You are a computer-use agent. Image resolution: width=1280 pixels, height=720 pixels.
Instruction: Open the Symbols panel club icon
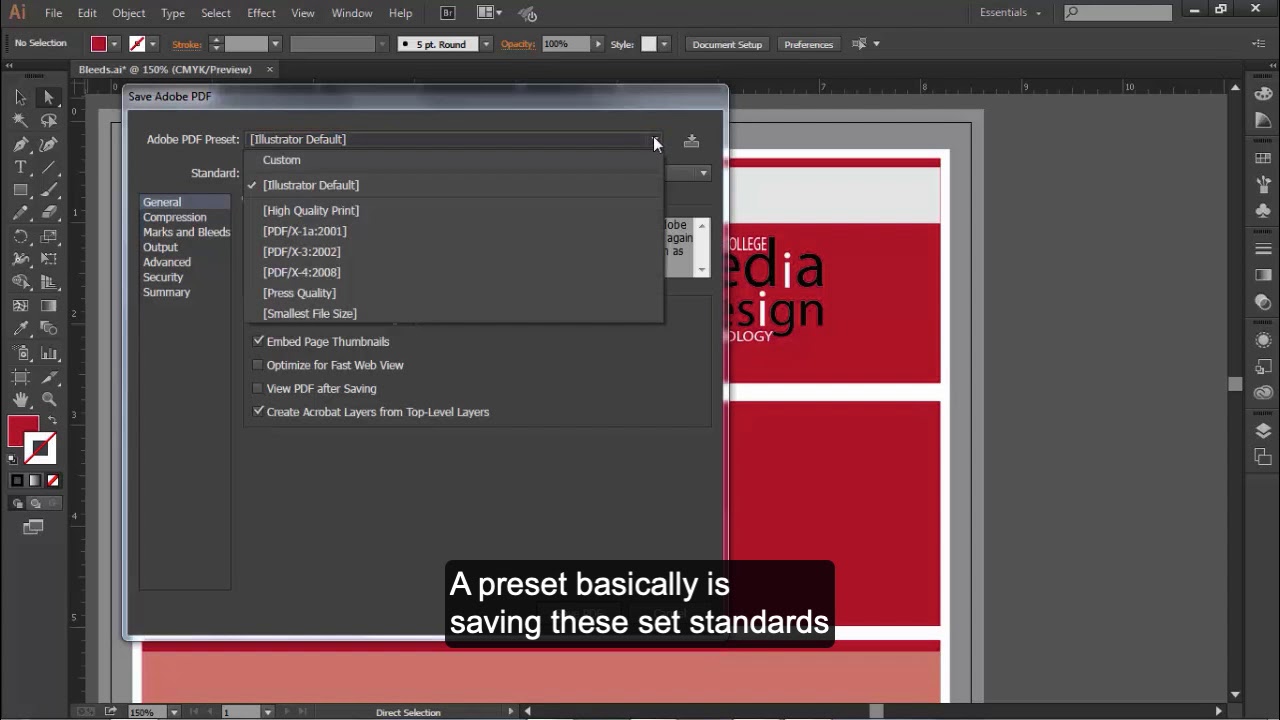[x=1263, y=211]
